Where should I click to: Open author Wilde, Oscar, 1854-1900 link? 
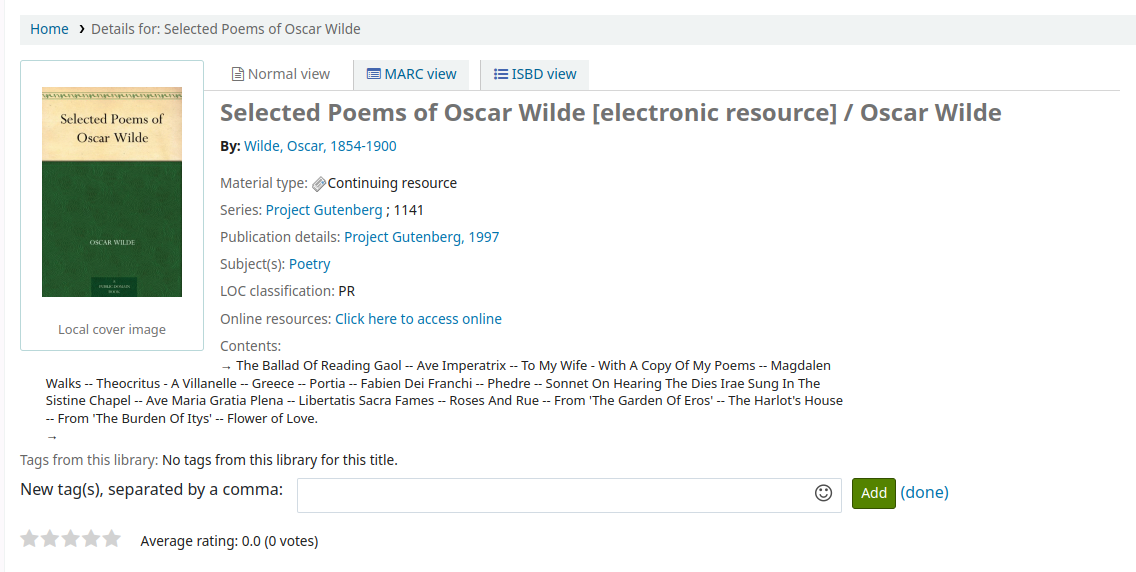[320, 146]
